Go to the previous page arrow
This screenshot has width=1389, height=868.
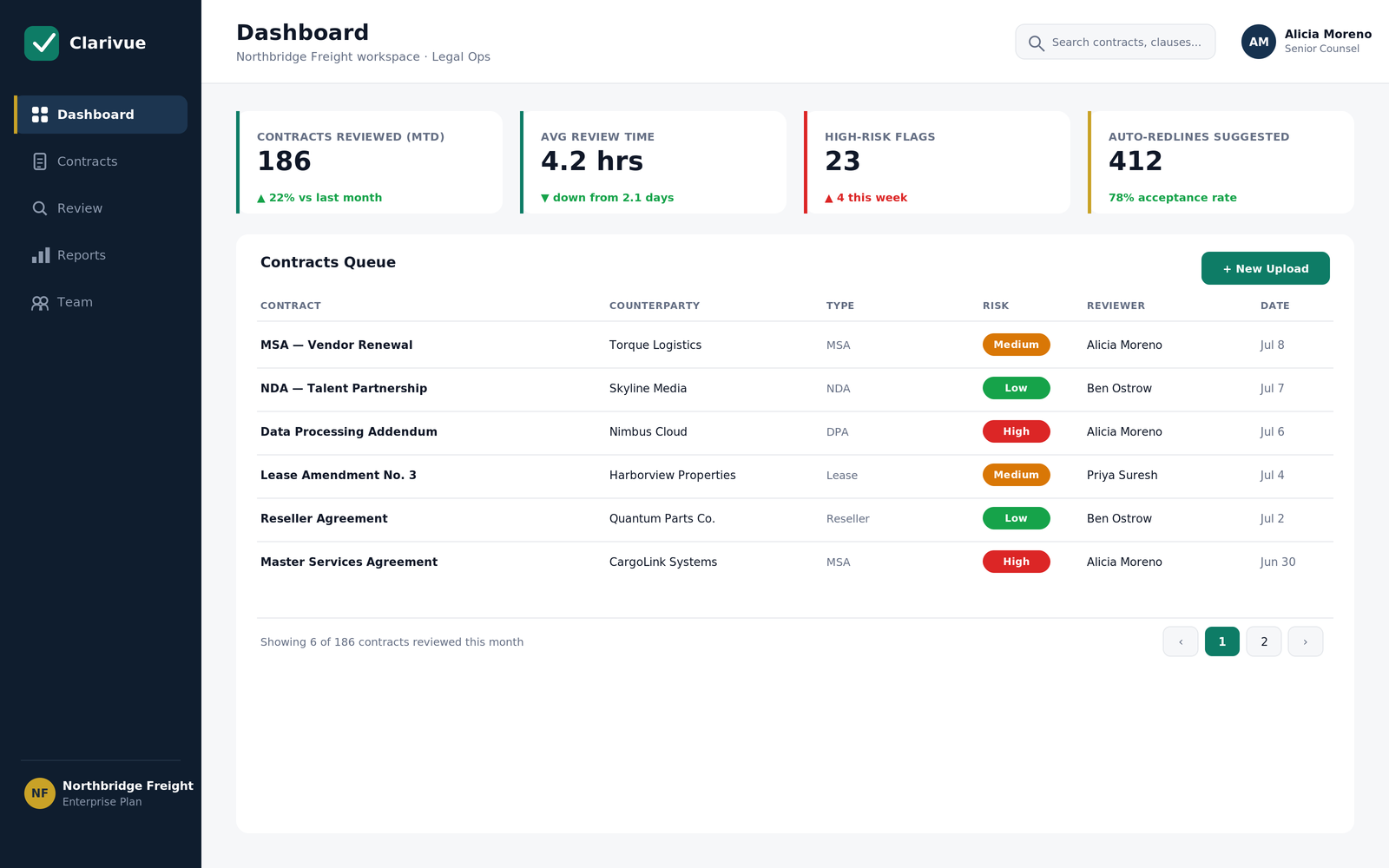point(1181,641)
